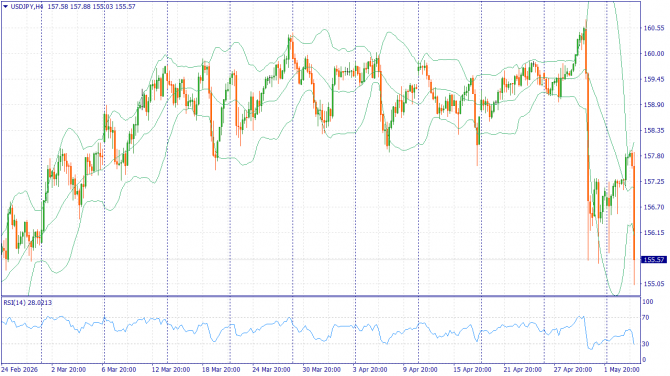Click the RSI scale value 30
Image resolution: width=670 pixels, height=376 pixels.
(646, 344)
